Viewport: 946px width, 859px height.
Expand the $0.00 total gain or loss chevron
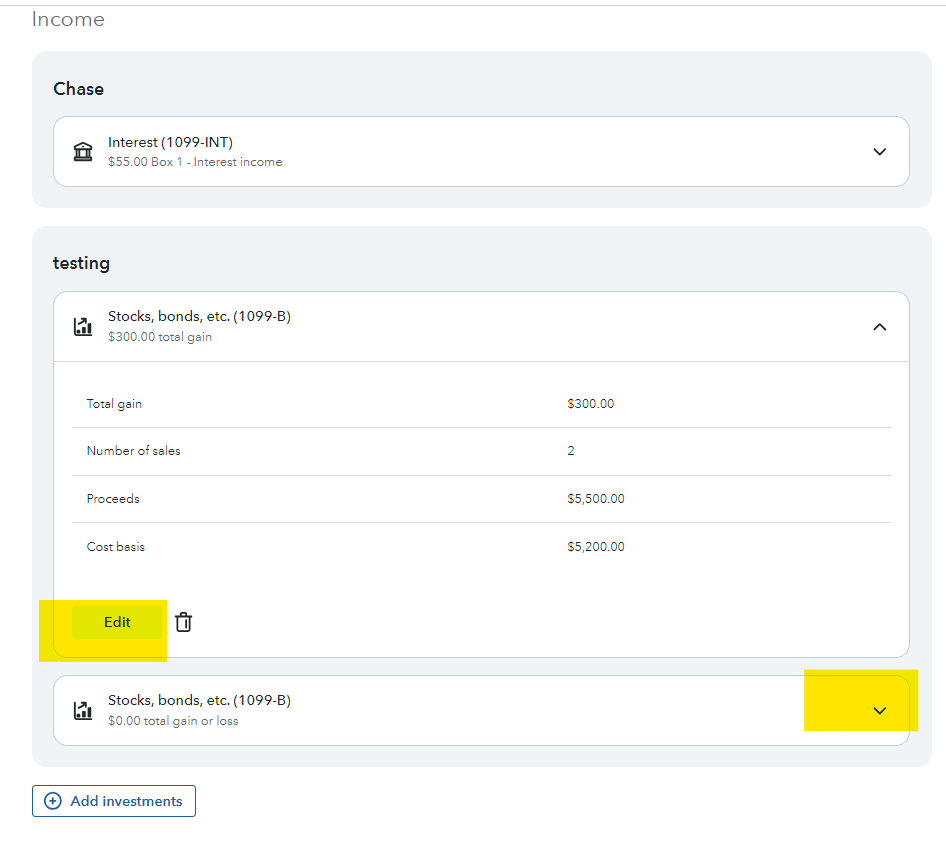click(x=879, y=711)
